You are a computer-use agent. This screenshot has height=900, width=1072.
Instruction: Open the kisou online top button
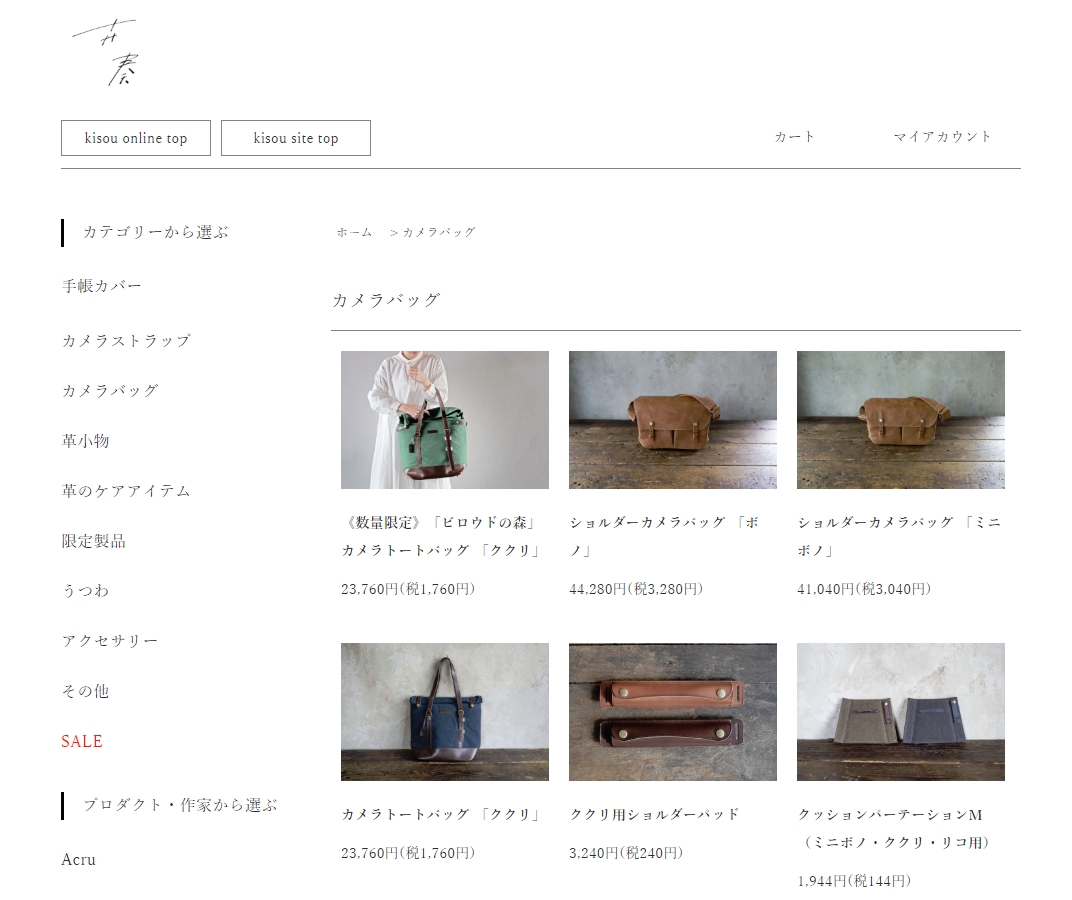136,138
